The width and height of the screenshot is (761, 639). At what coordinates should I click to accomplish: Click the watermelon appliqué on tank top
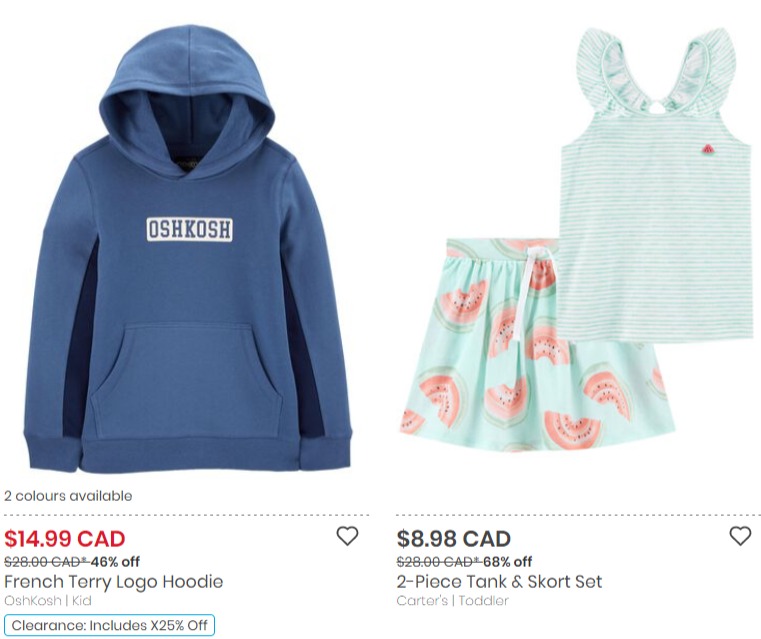[x=709, y=148]
